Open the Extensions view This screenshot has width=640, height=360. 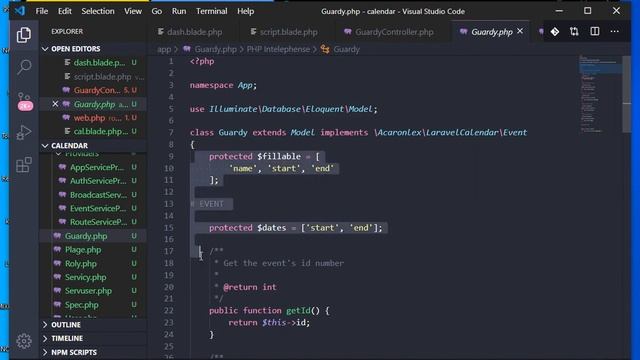pos(24,165)
